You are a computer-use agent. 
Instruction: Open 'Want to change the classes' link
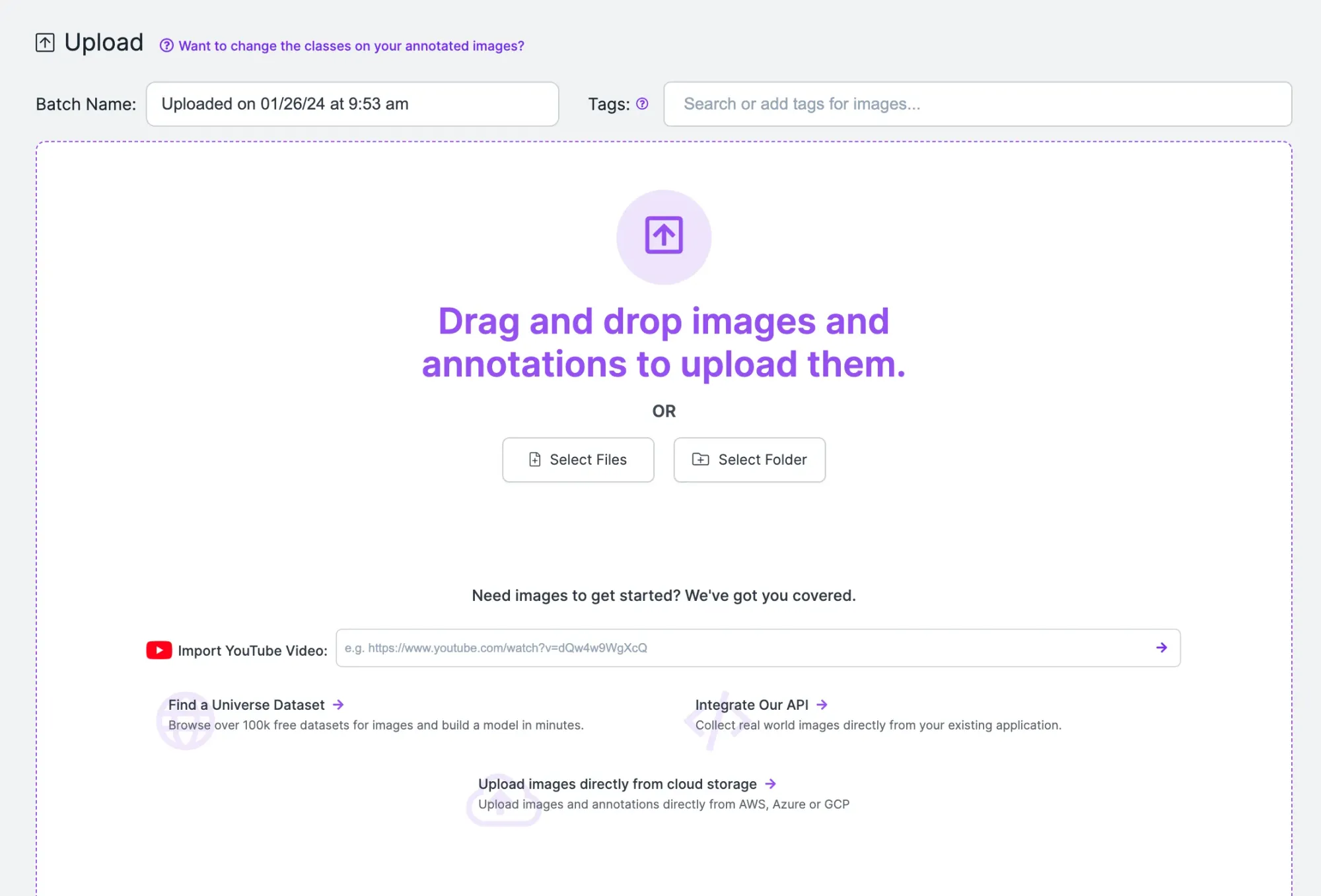351,46
